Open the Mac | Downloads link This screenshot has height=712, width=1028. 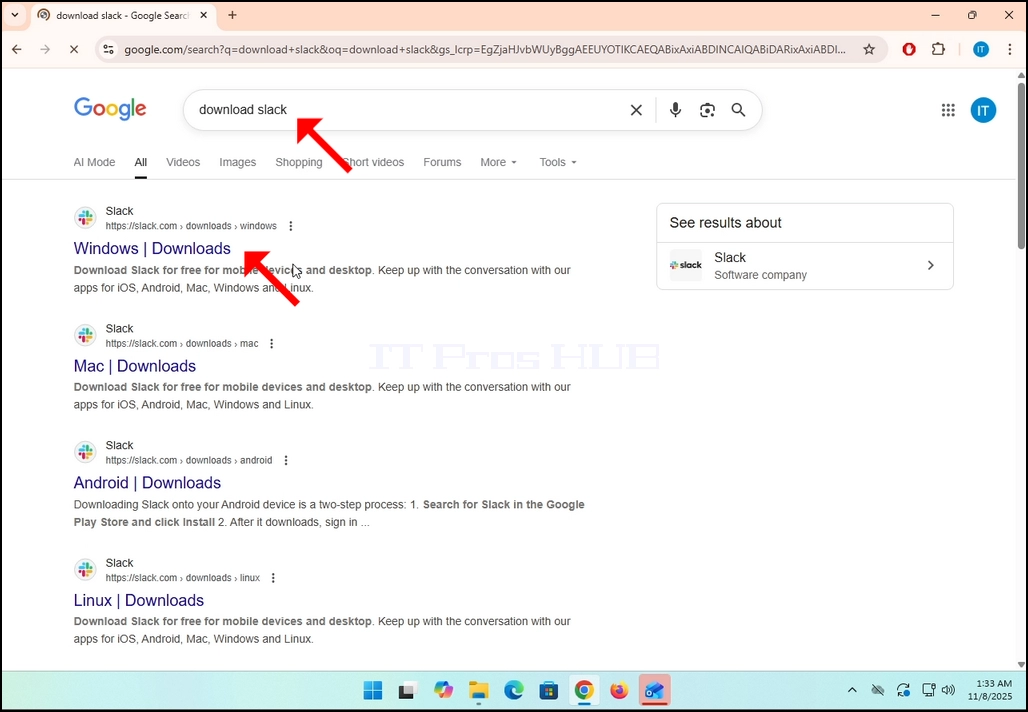(x=134, y=366)
